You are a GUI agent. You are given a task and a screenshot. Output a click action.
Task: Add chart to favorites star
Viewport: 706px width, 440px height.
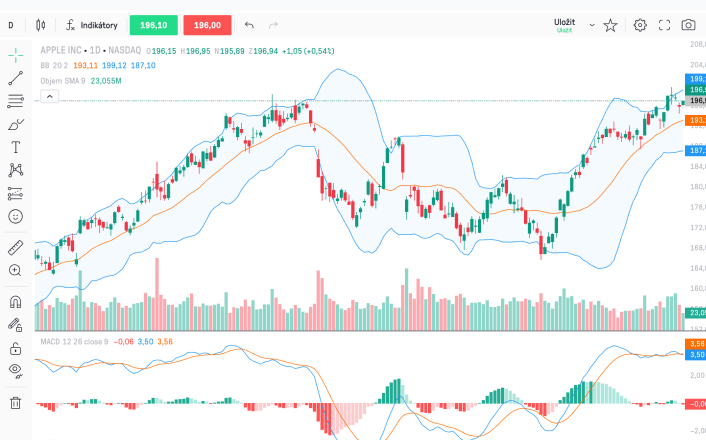(610, 25)
